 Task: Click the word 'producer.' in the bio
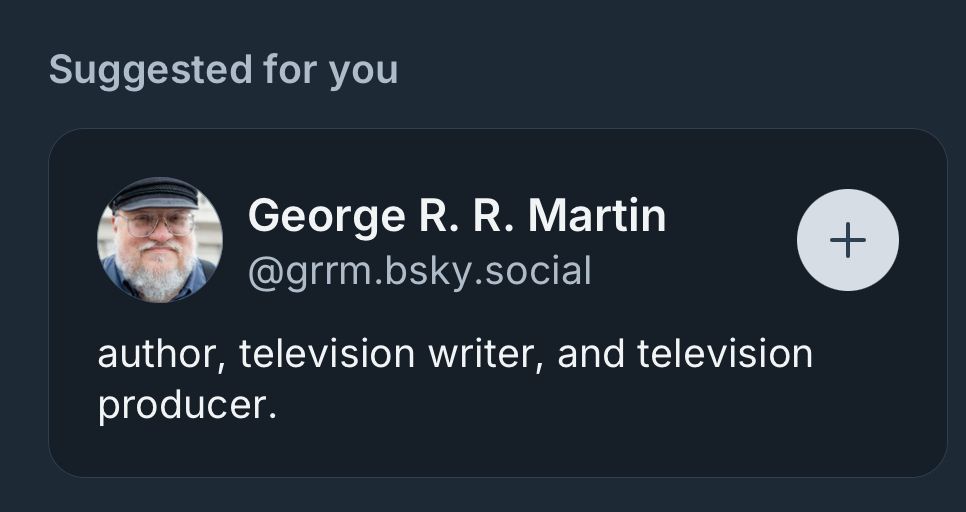[187, 407]
